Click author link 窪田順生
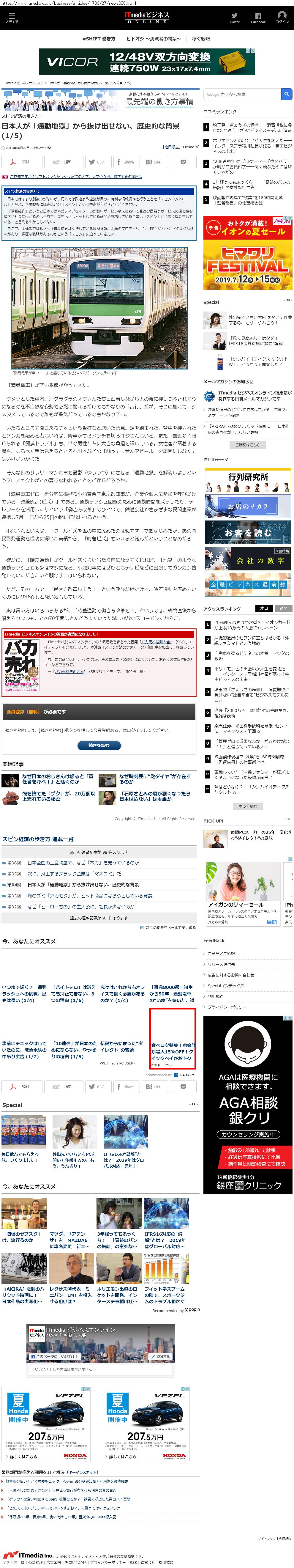 pyautogui.click(x=171, y=147)
